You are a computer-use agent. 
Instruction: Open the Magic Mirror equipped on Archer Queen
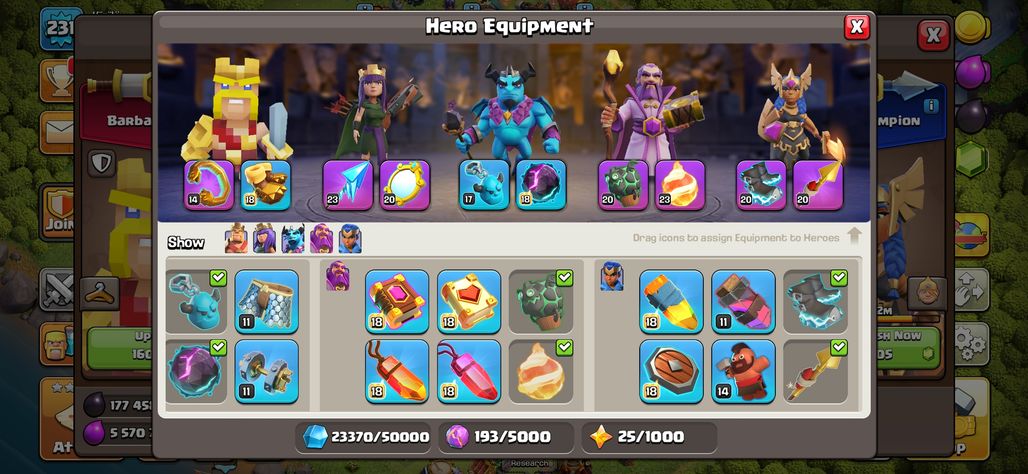tap(405, 185)
